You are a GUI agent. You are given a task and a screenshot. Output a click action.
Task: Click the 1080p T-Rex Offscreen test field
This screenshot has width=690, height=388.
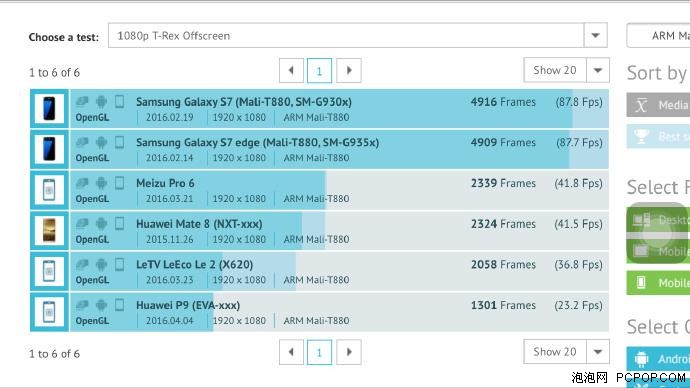tap(346, 35)
